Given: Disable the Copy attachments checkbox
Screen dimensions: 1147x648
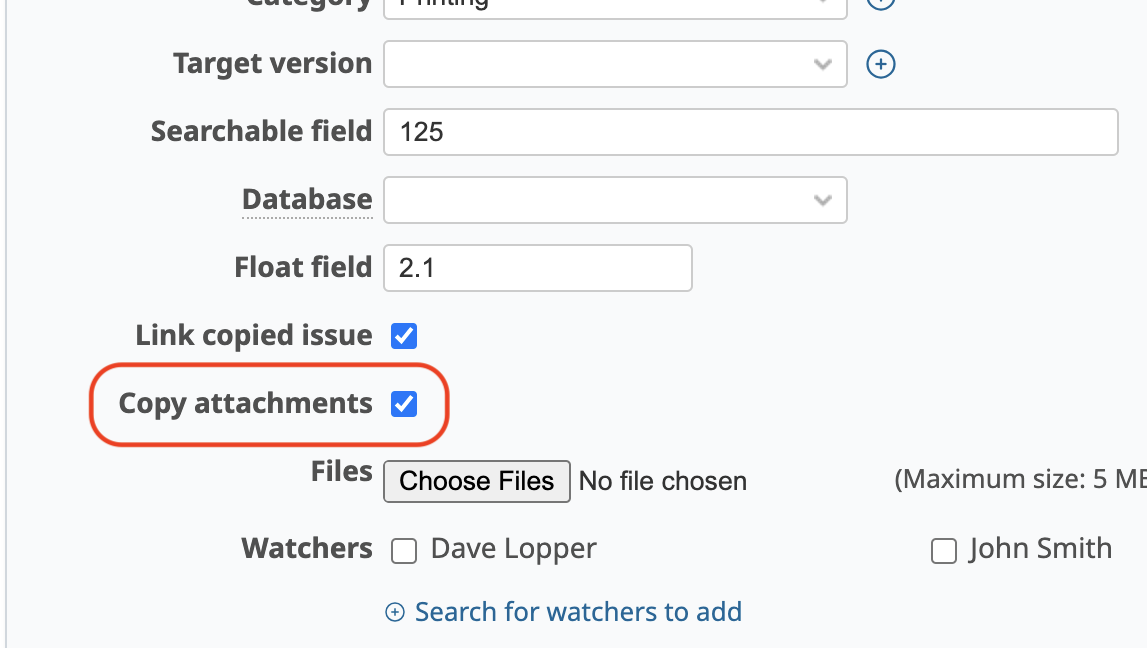Looking at the screenshot, I should point(404,404).
